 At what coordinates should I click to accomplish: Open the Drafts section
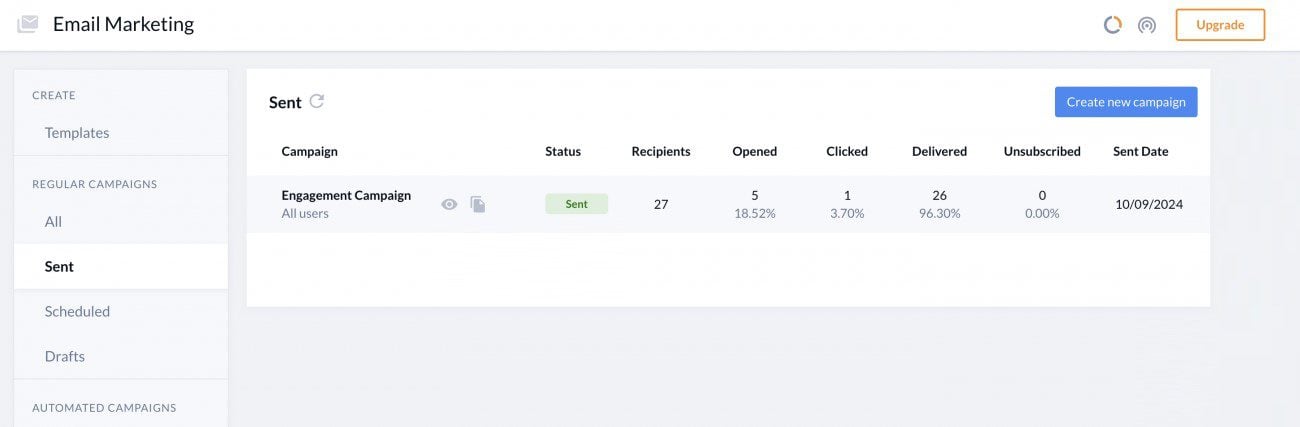64,356
